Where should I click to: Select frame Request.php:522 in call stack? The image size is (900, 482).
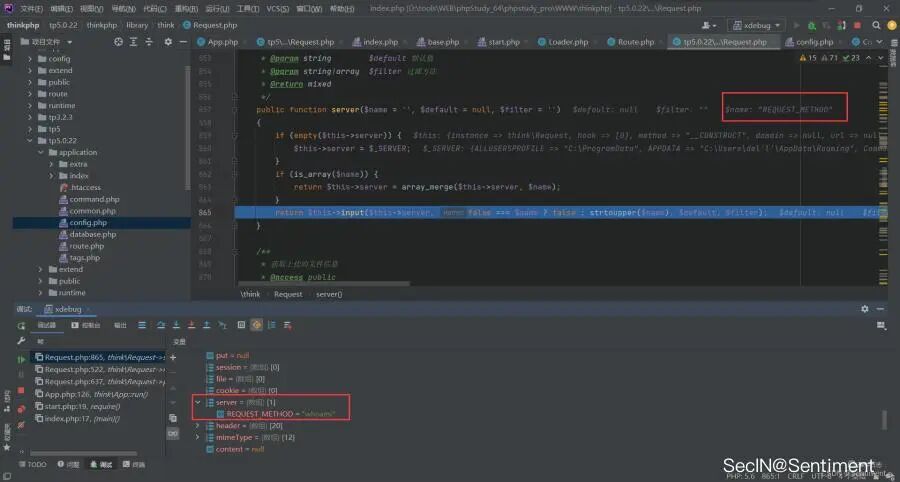(x=100, y=370)
